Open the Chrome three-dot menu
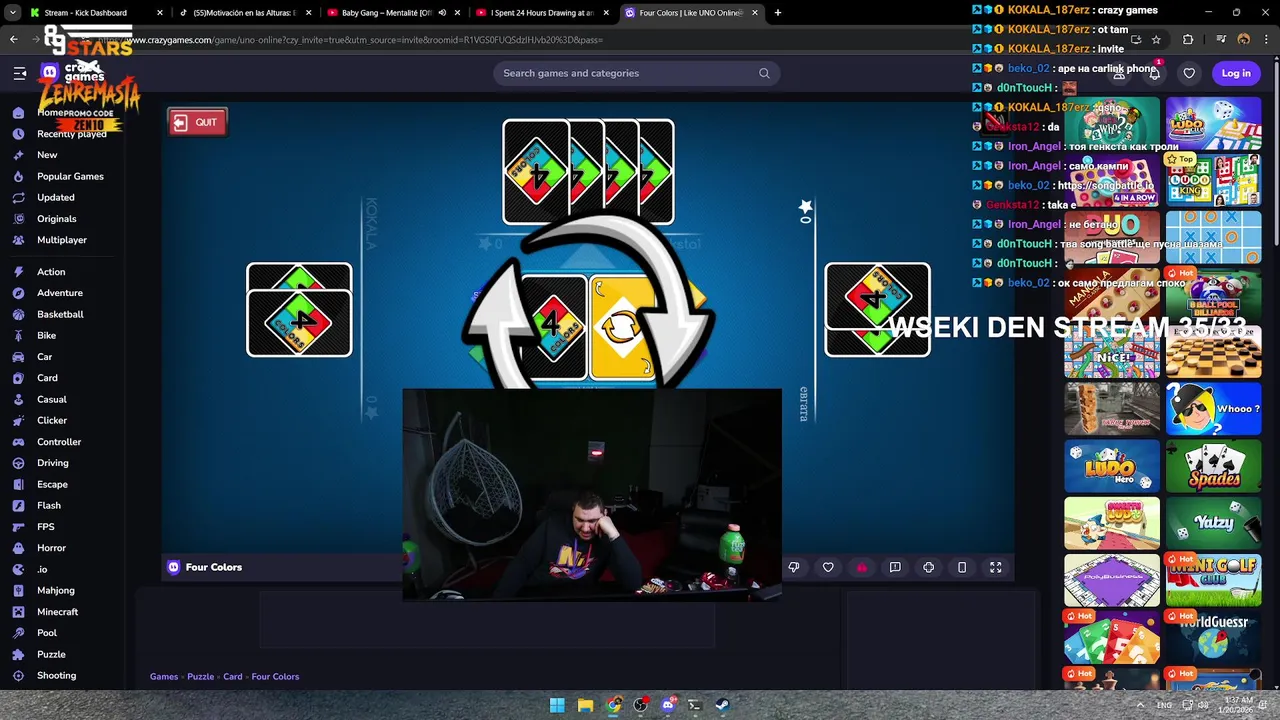 pyautogui.click(x=1266, y=40)
